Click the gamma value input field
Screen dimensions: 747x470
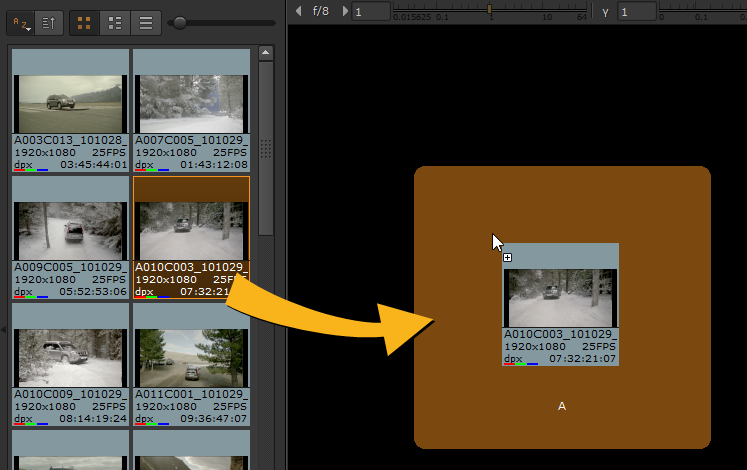tap(636, 11)
